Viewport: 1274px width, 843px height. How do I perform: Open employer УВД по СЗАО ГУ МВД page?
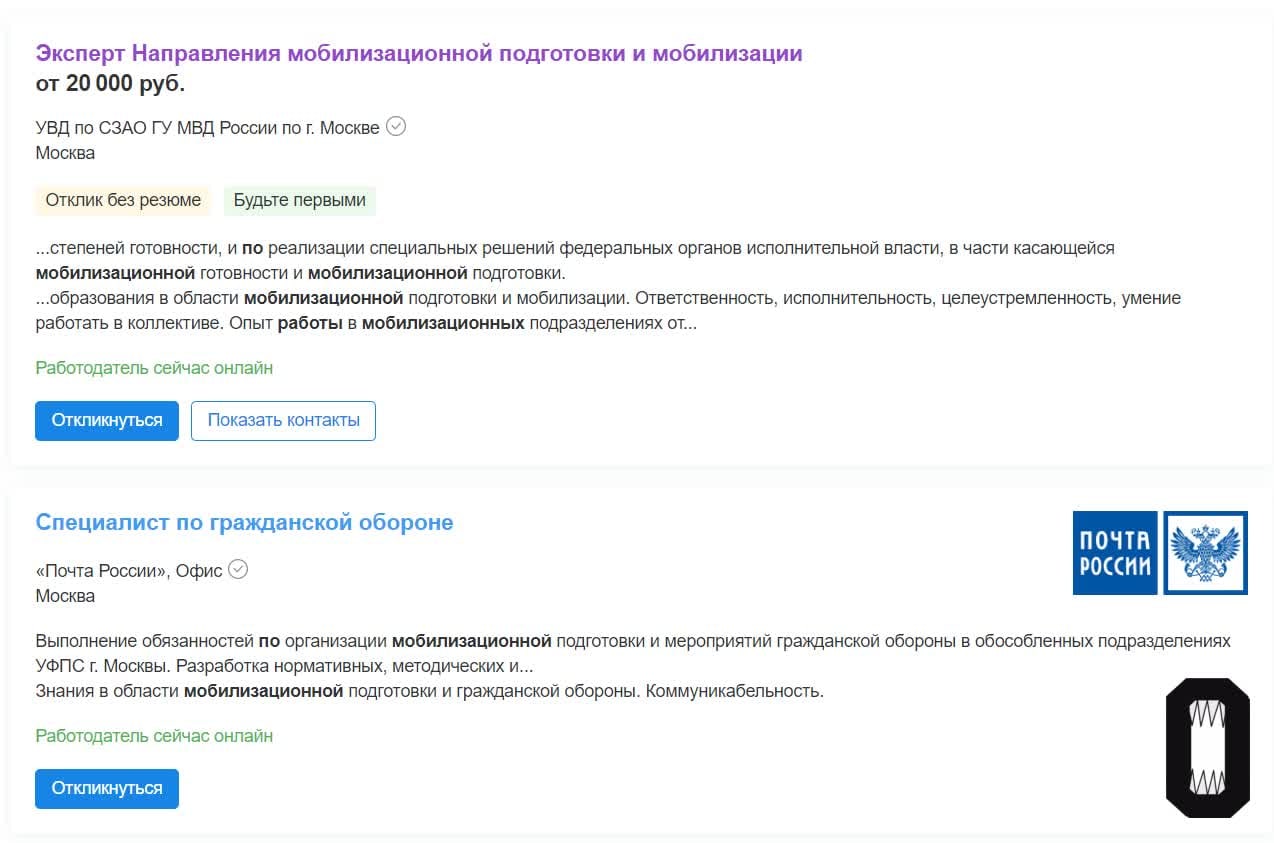tap(207, 128)
